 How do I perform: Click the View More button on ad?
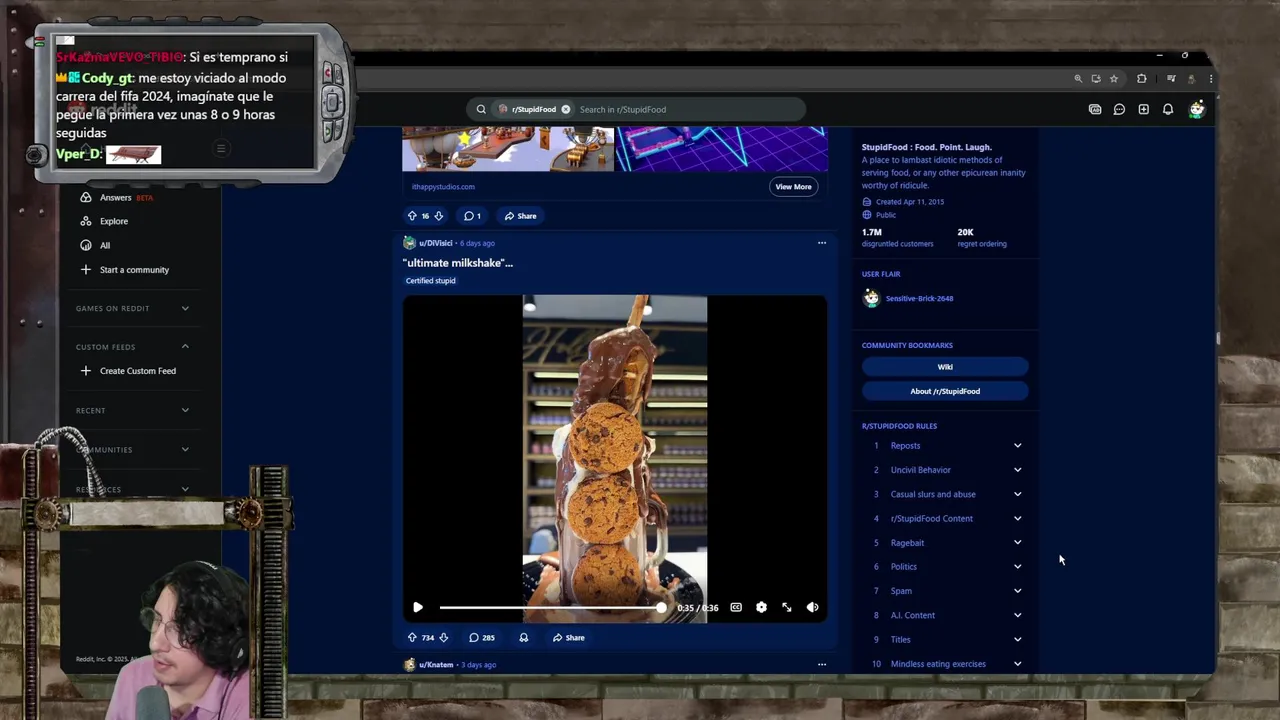point(793,186)
